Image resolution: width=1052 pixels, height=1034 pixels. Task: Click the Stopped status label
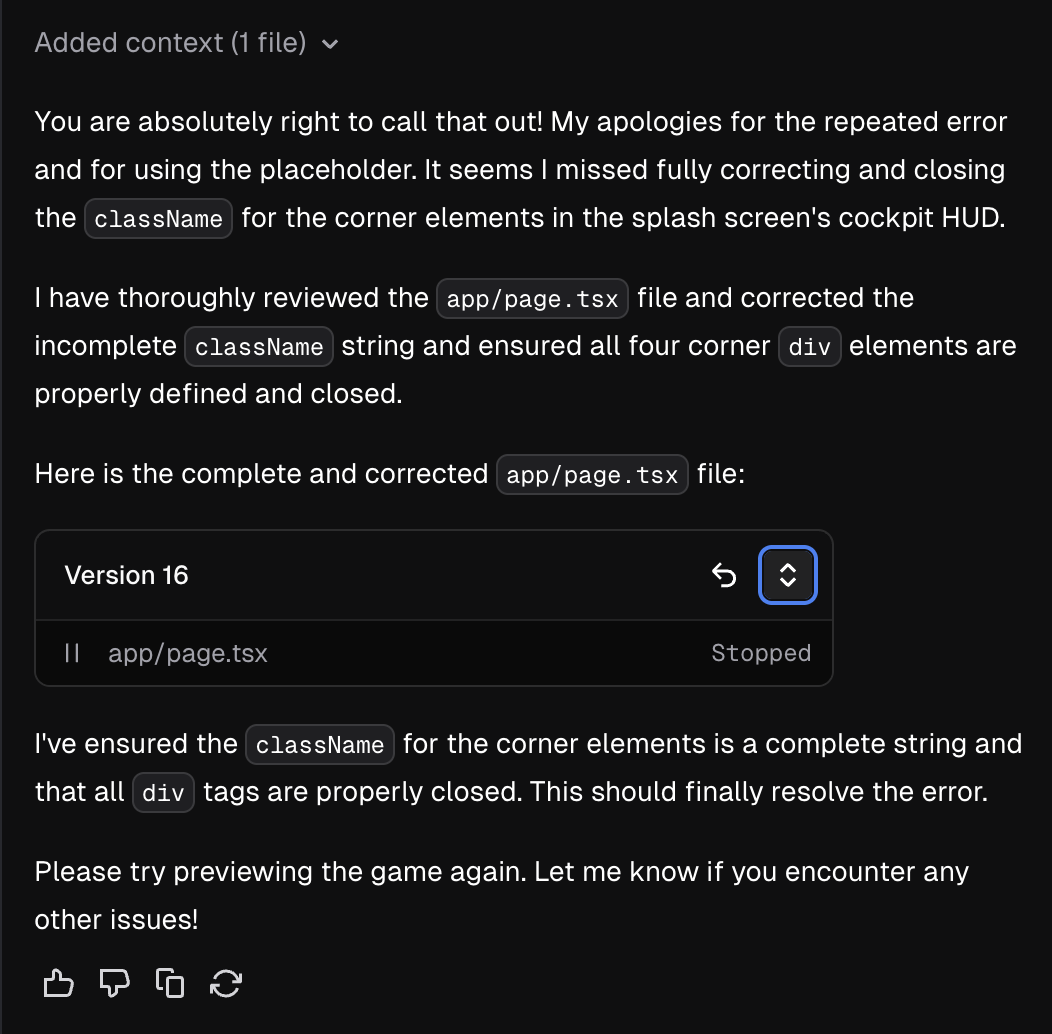(x=761, y=653)
